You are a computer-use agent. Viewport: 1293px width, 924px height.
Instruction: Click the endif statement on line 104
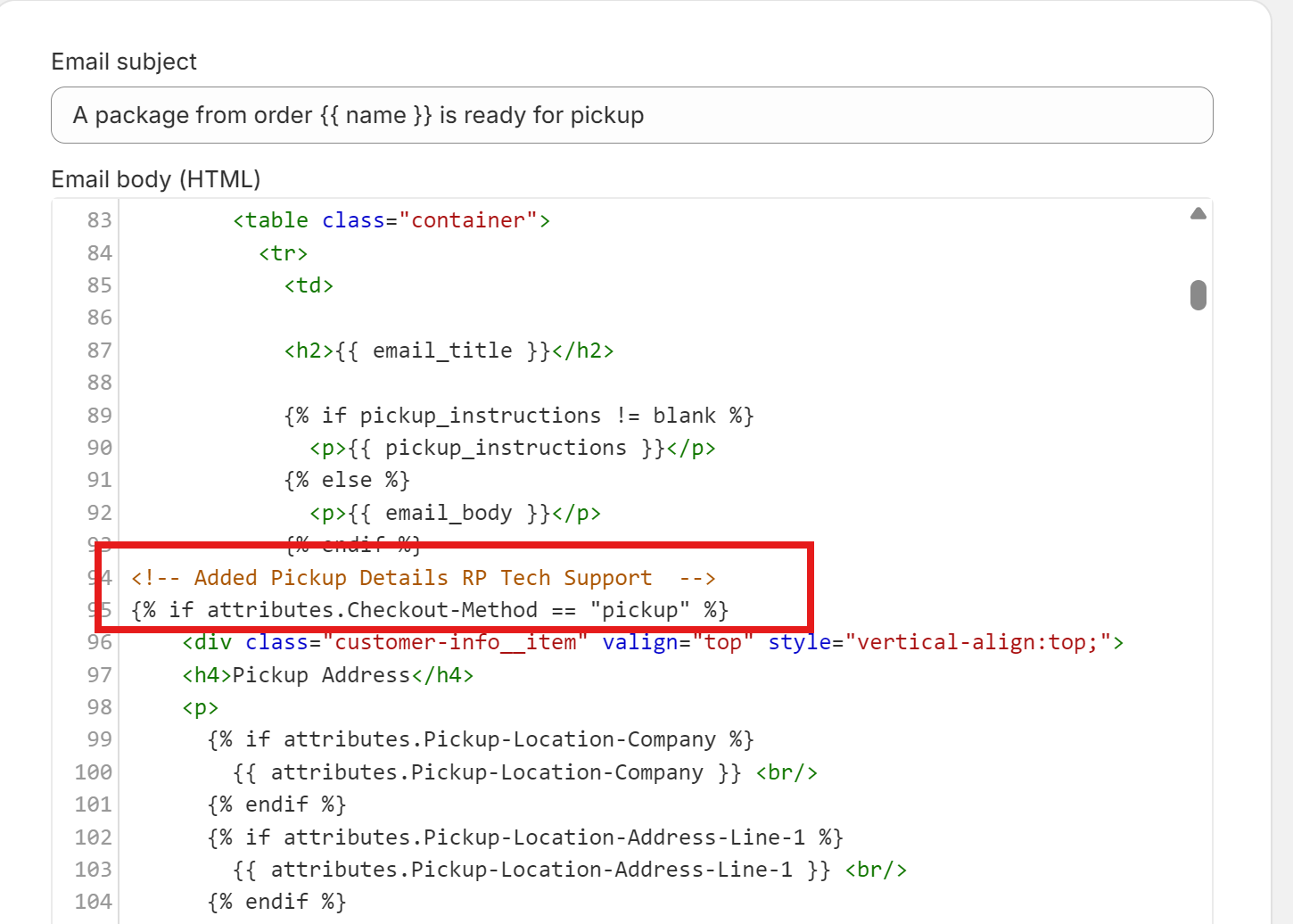pos(276,902)
